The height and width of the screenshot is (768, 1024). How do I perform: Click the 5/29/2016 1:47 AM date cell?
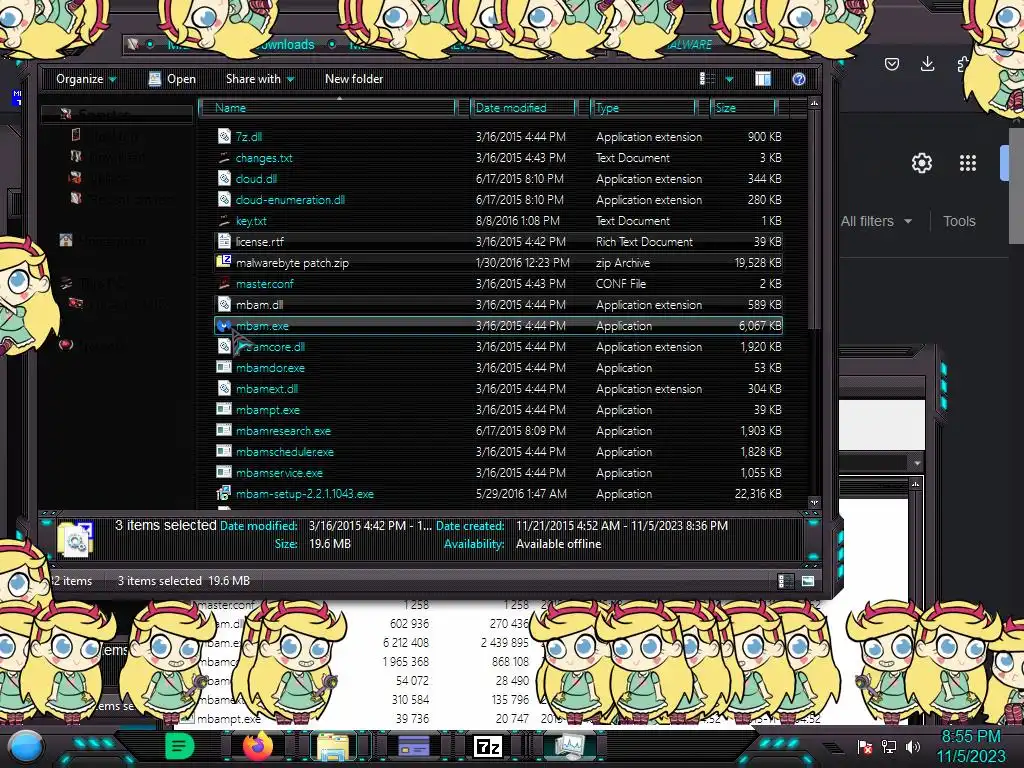click(x=521, y=494)
